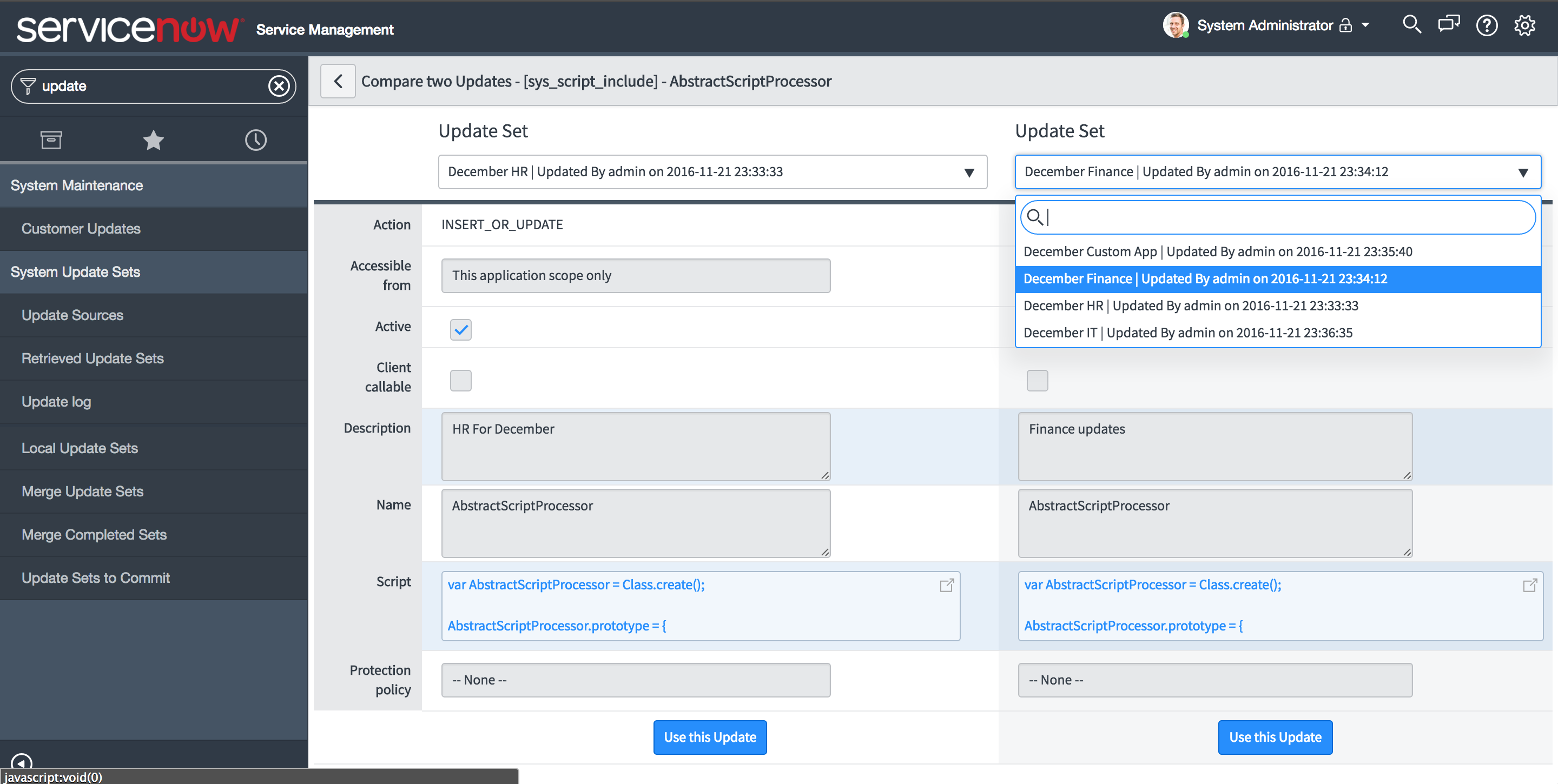Pop out right Script field editor

tap(1529, 584)
